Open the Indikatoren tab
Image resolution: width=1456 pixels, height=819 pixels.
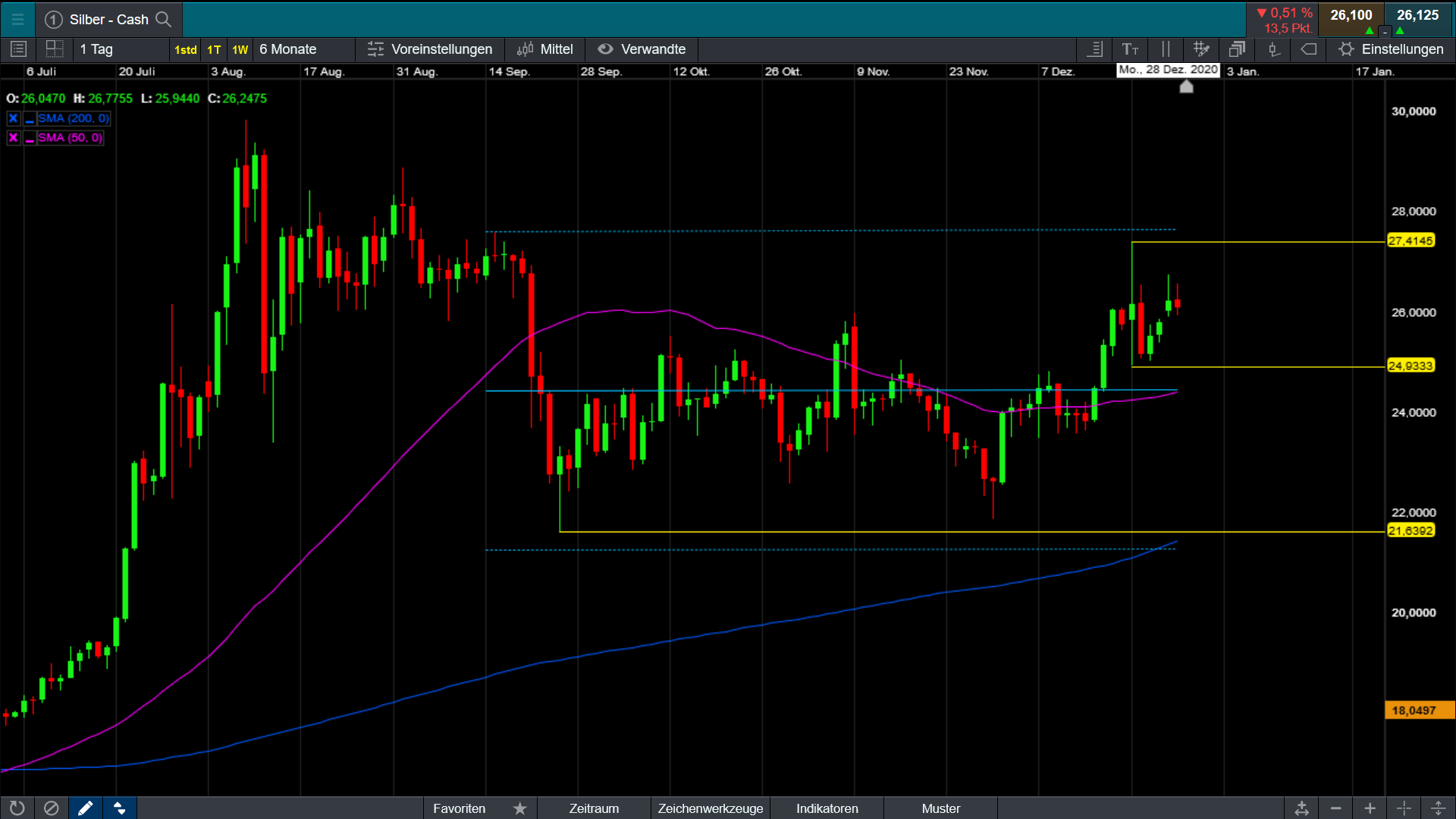coord(827,808)
